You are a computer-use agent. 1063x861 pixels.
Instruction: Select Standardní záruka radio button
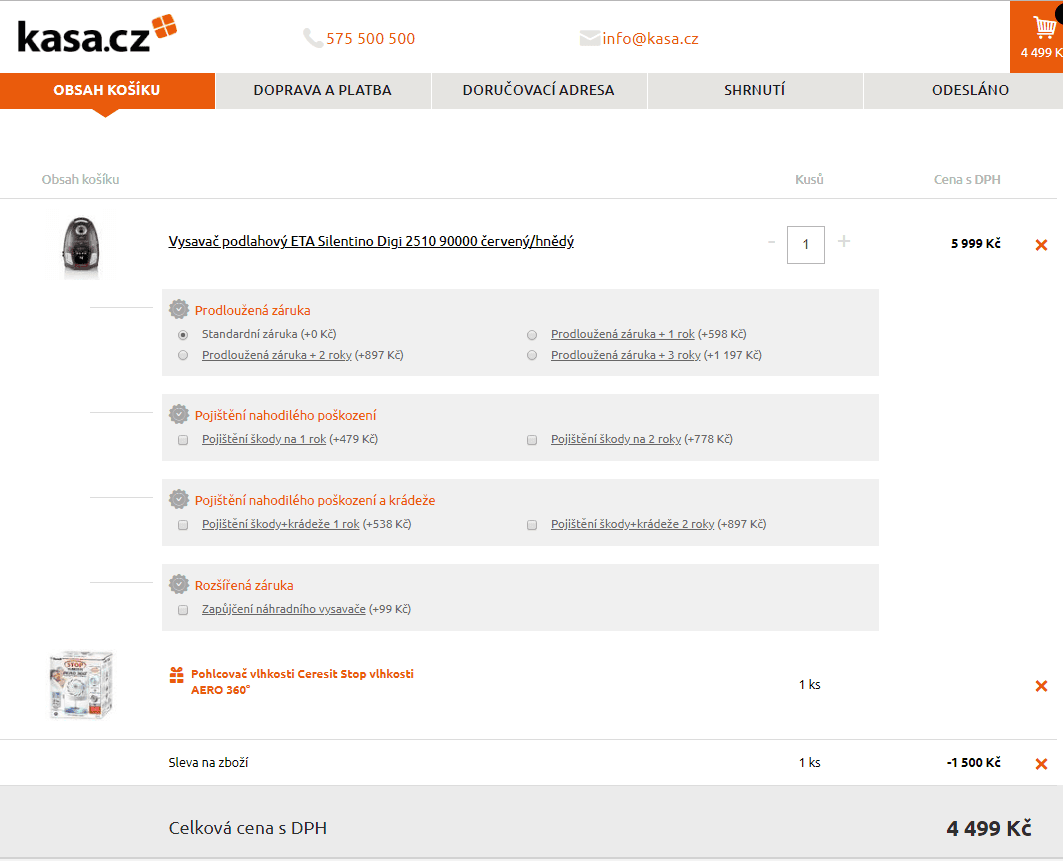[183, 335]
